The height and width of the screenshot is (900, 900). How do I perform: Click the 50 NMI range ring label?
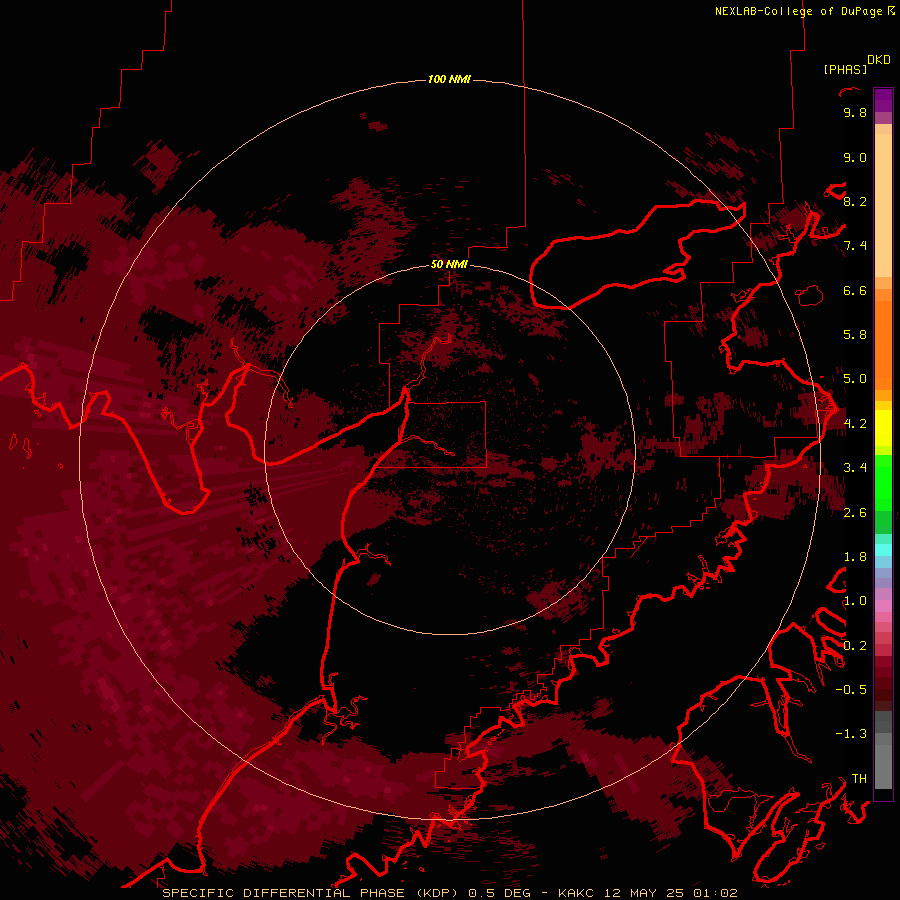point(449,264)
